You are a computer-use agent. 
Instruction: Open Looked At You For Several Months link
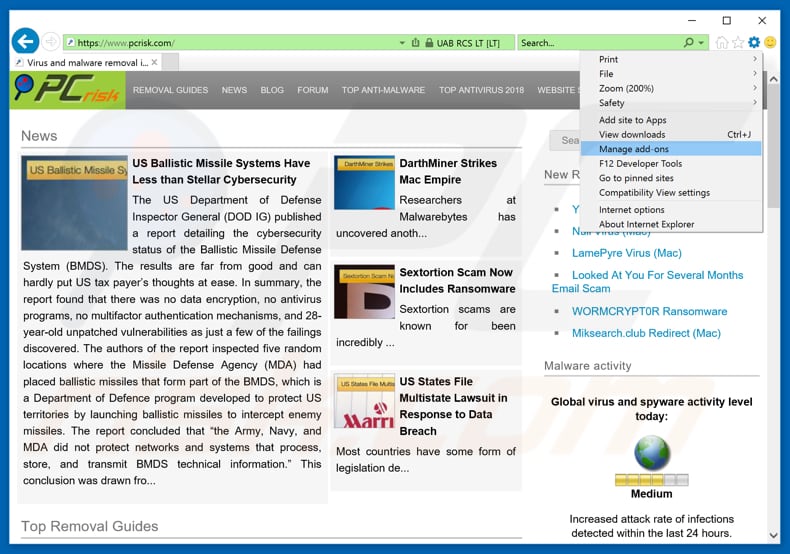pyautogui.click(x=647, y=282)
